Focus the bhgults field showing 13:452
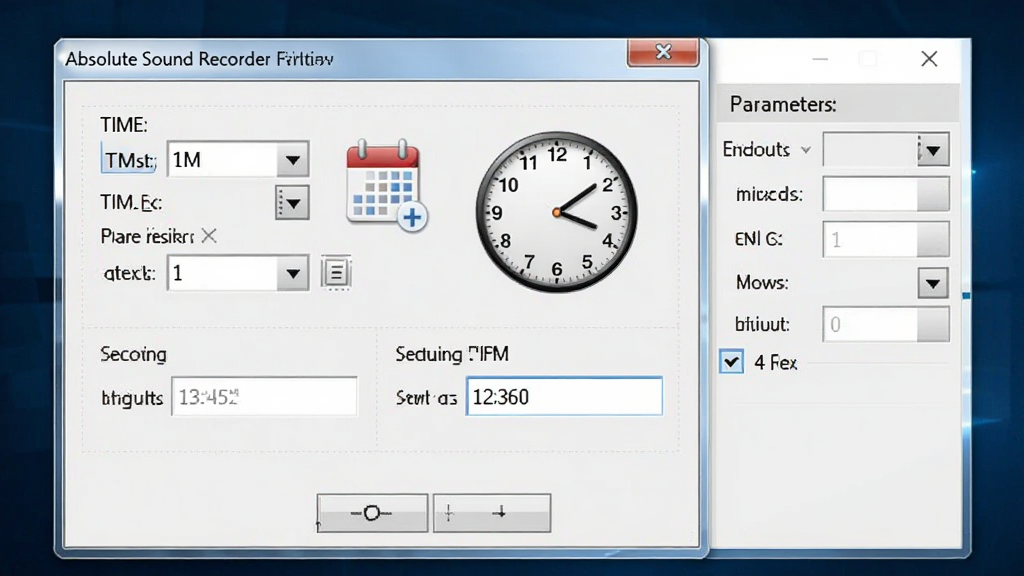The width and height of the screenshot is (1024, 576). [264, 396]
